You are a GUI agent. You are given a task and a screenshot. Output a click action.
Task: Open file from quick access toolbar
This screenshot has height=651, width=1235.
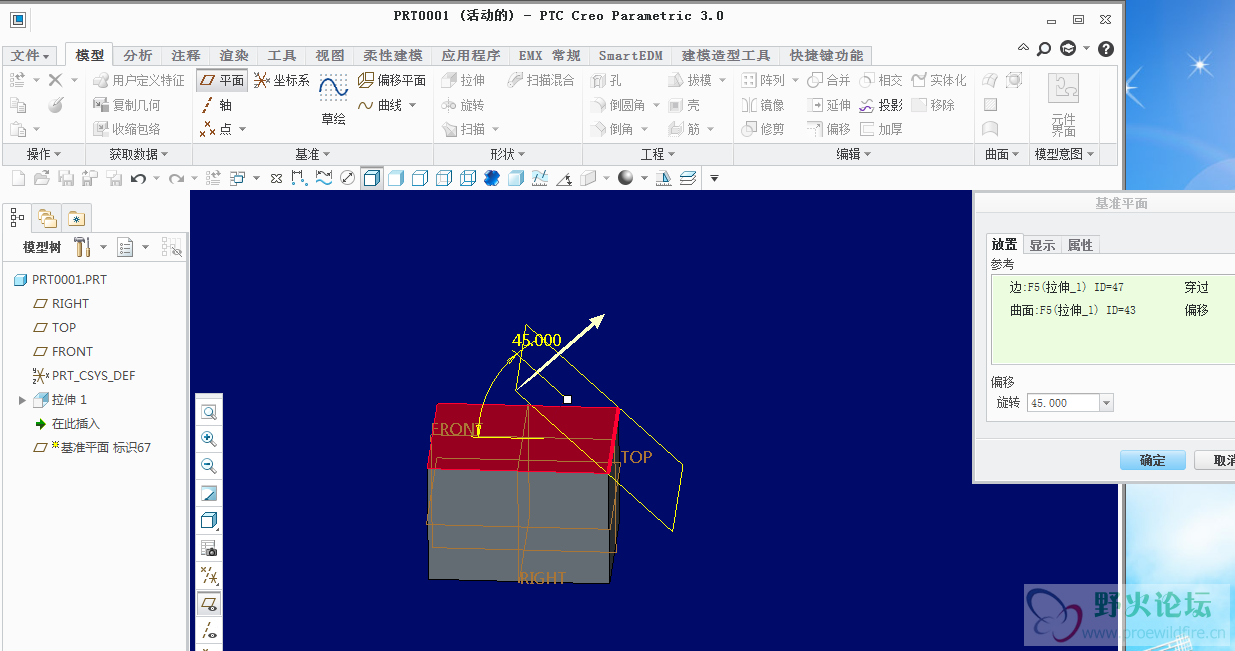[41, 178]
